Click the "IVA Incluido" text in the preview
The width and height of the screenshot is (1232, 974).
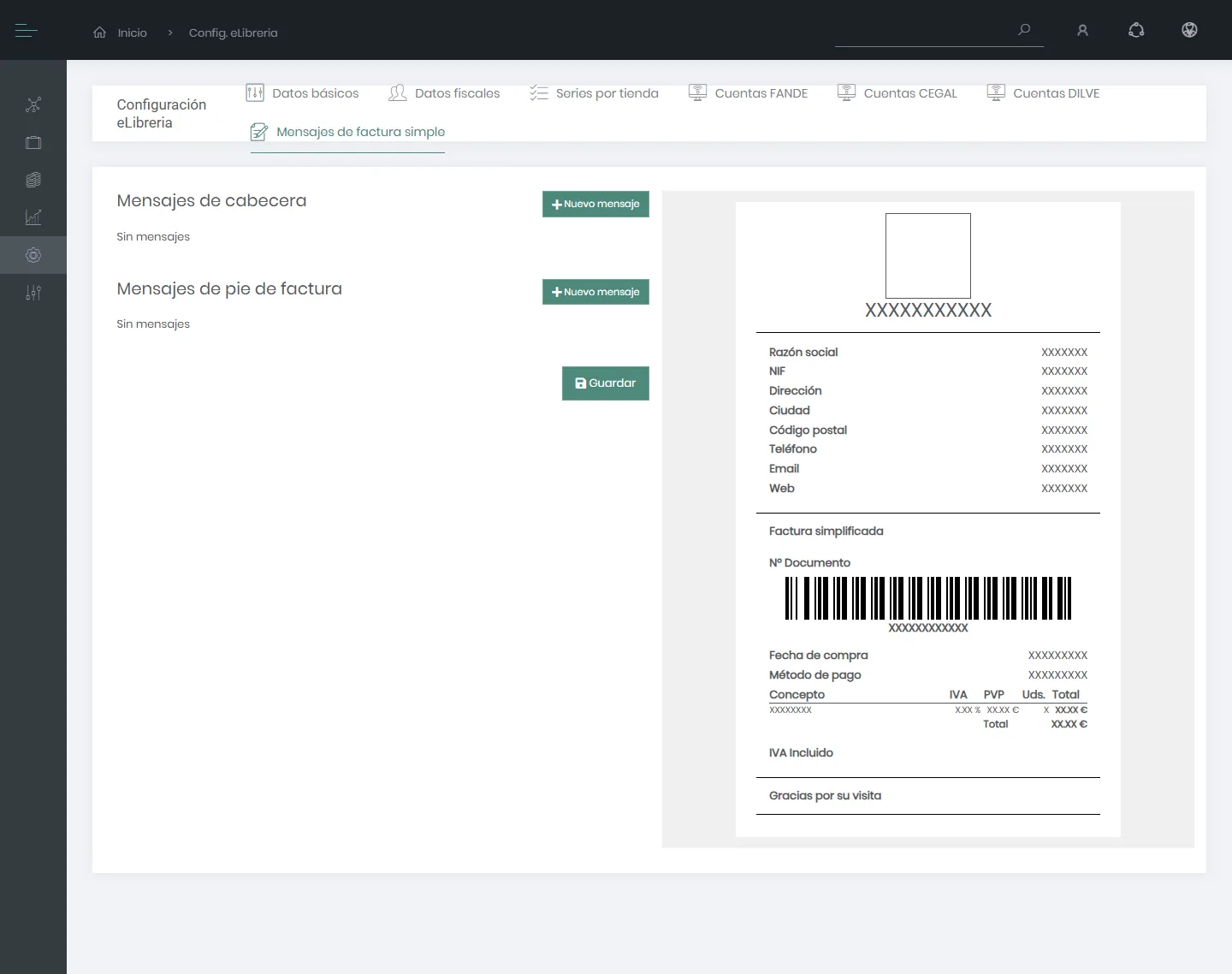[801, 753]
